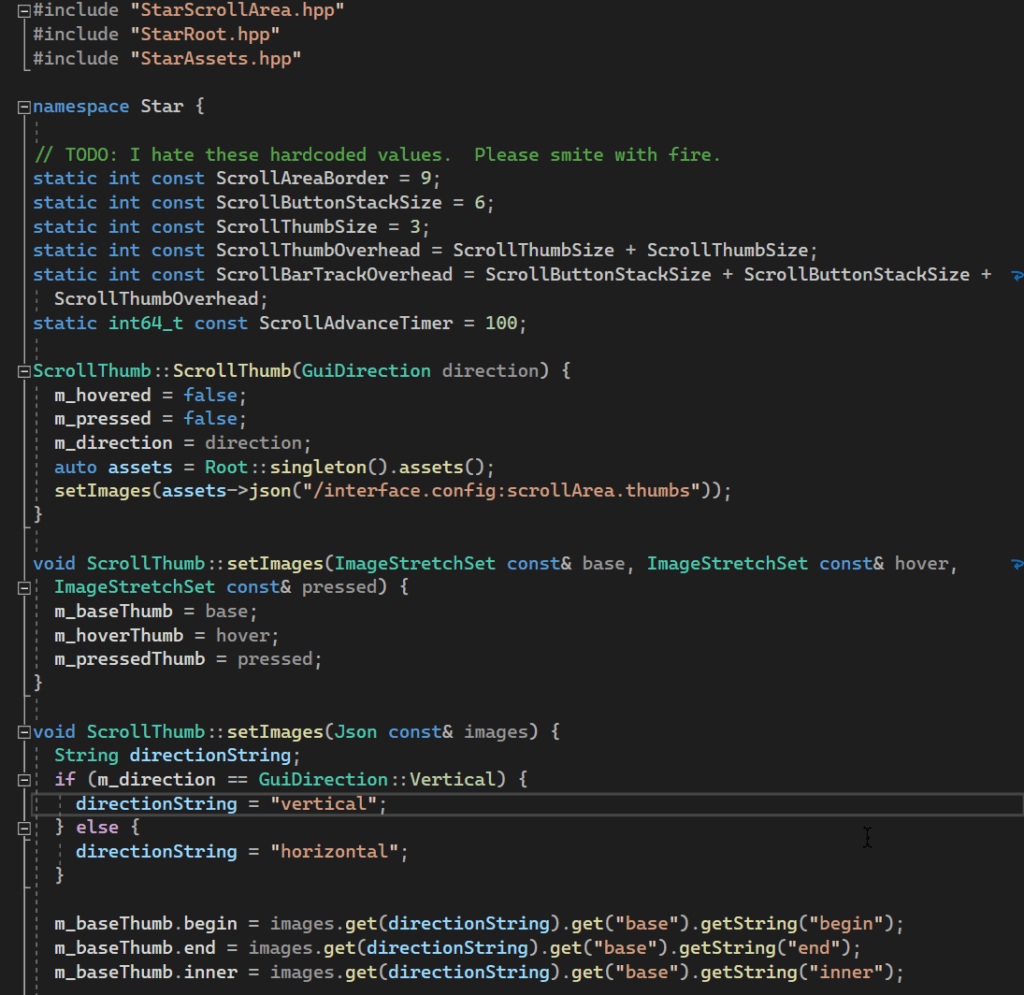Click the value 6 after ScrollButtonStackSize
This screenshot has height=995, width=1024.
coord(479,202)
